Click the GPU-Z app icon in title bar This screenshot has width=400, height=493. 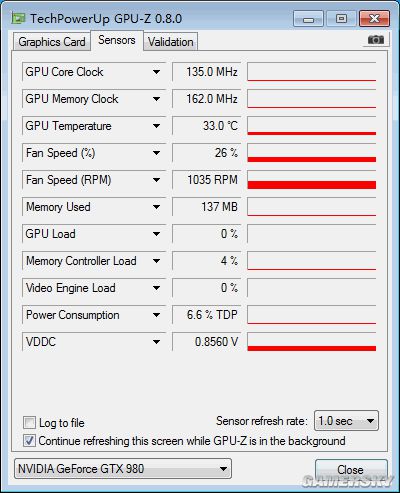tap(18, 18)
